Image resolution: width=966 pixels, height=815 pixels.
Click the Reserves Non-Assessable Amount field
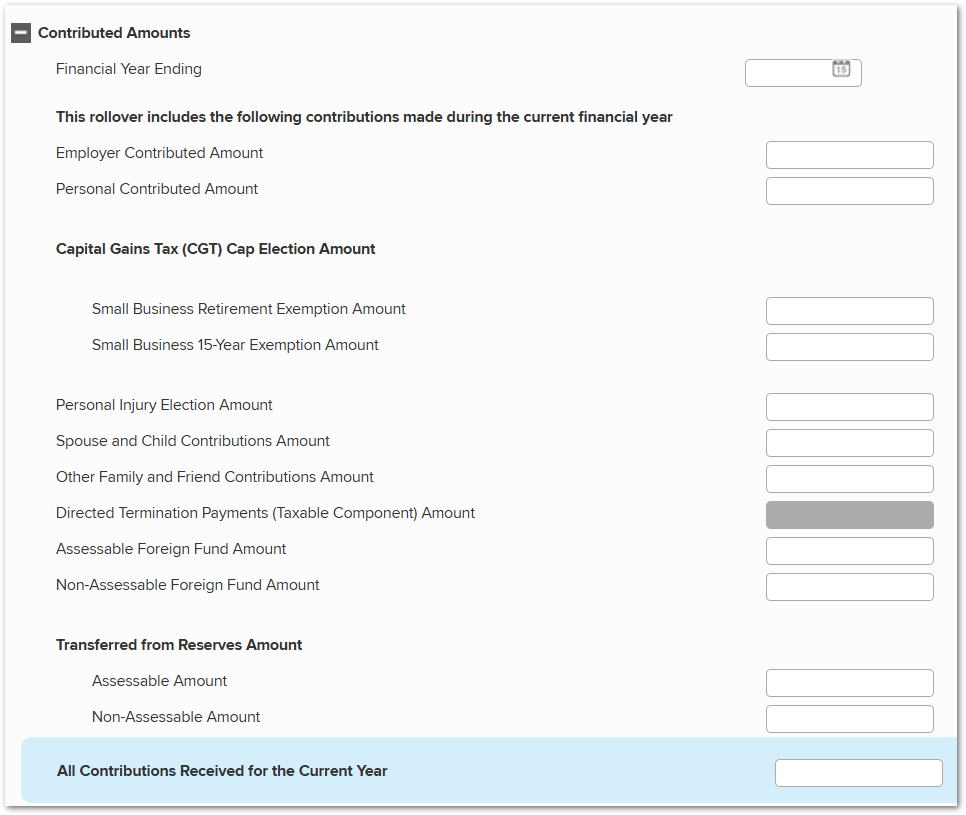tap(850, 719)
